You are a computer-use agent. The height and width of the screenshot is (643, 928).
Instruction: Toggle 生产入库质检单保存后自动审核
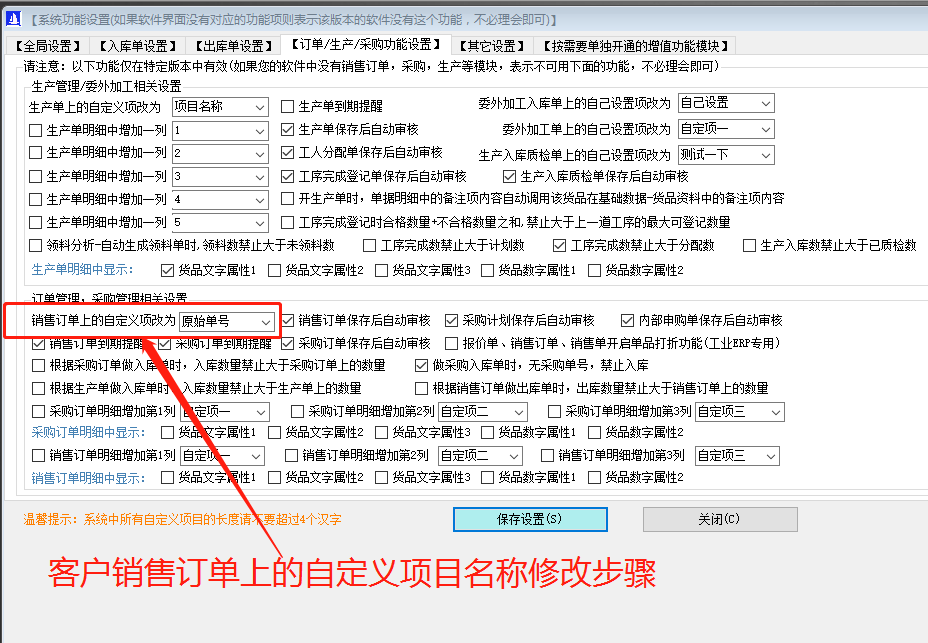(509, 176)
